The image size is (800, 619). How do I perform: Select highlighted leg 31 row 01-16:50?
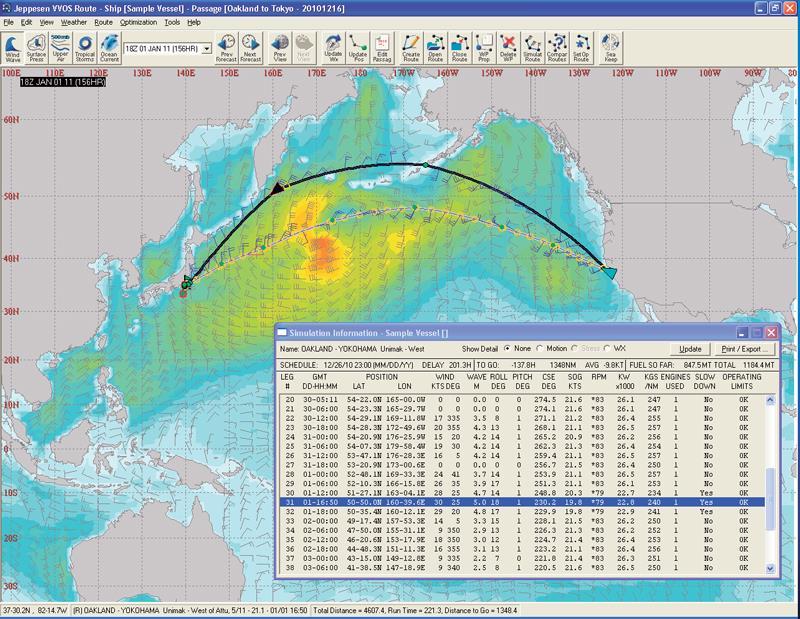[521, 502]
